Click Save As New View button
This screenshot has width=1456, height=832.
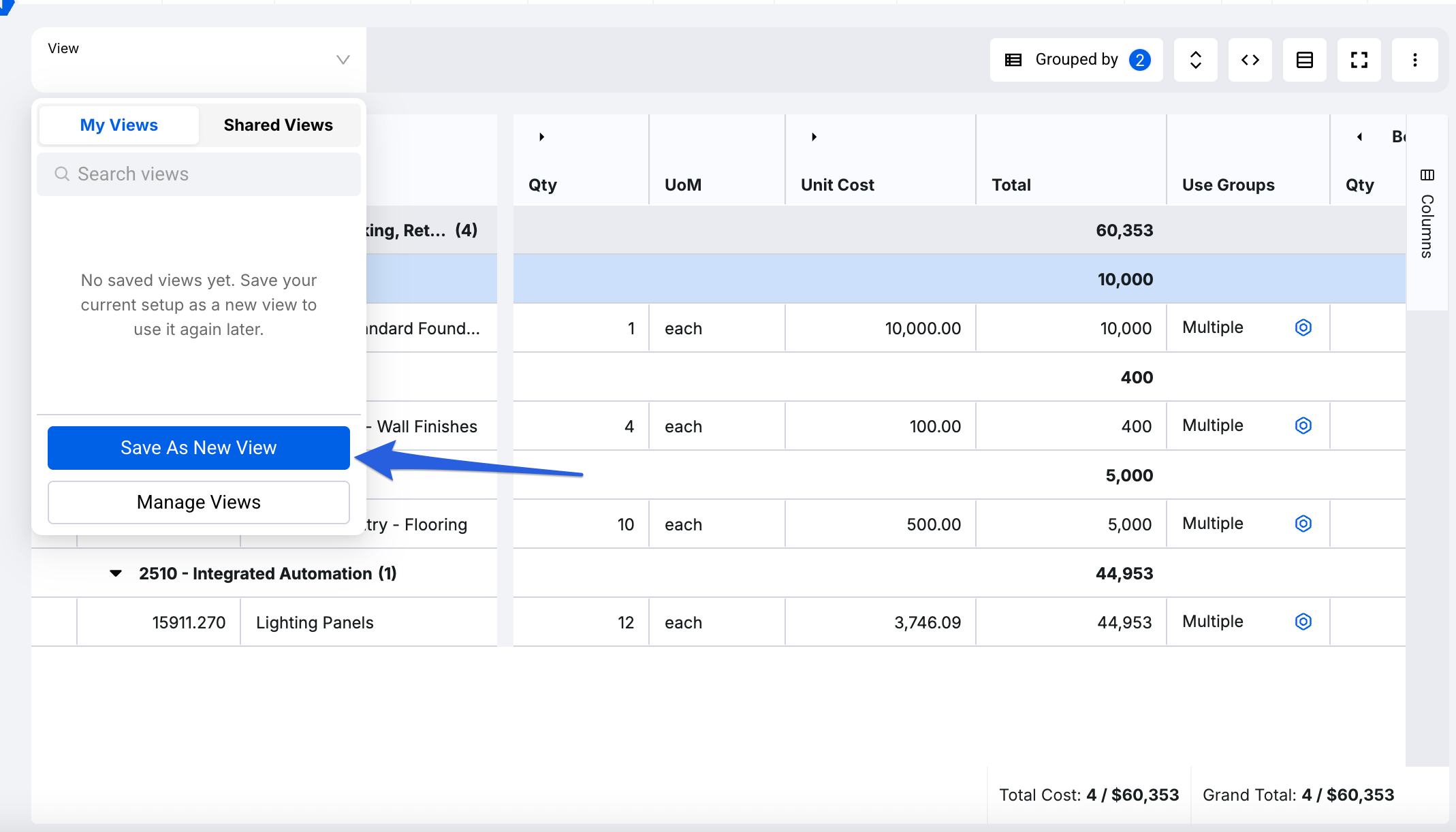point(198,448)
